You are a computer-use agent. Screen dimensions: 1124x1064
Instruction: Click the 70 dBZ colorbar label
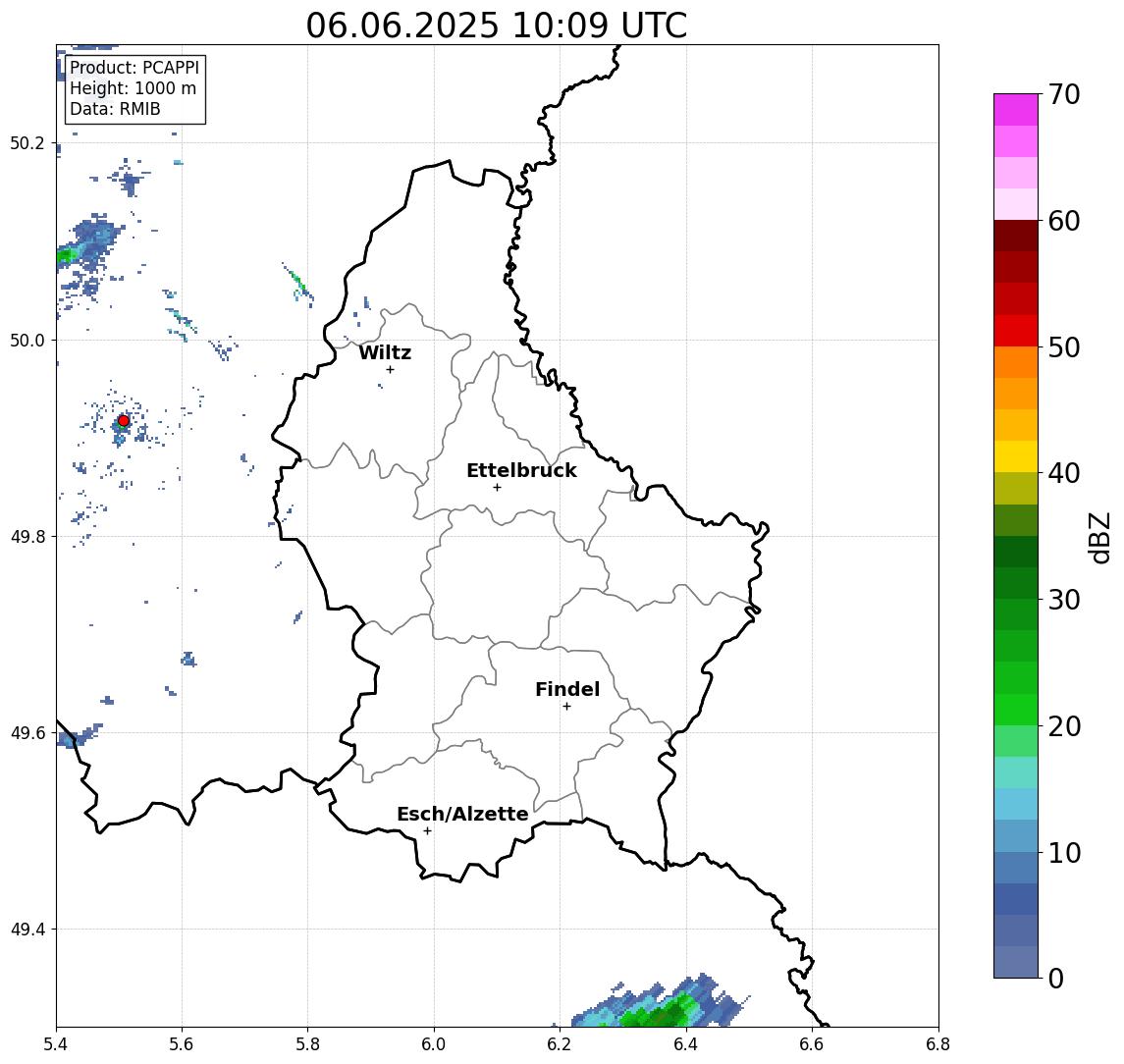(x=1063, y=94)
